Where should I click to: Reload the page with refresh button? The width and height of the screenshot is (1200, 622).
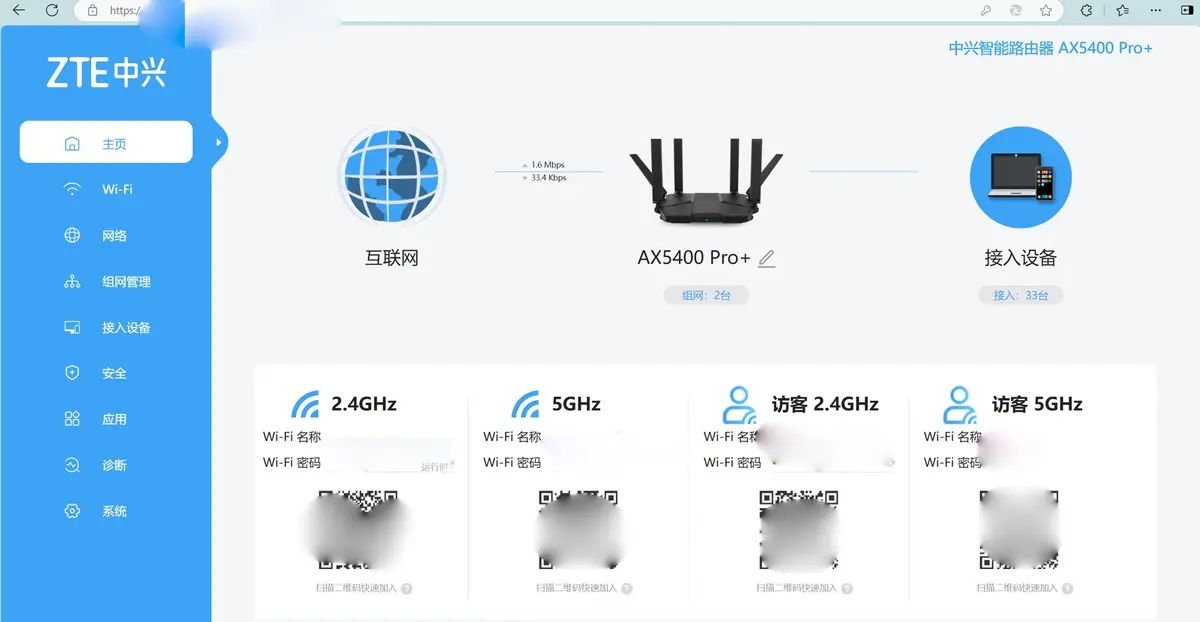point(52,10)
